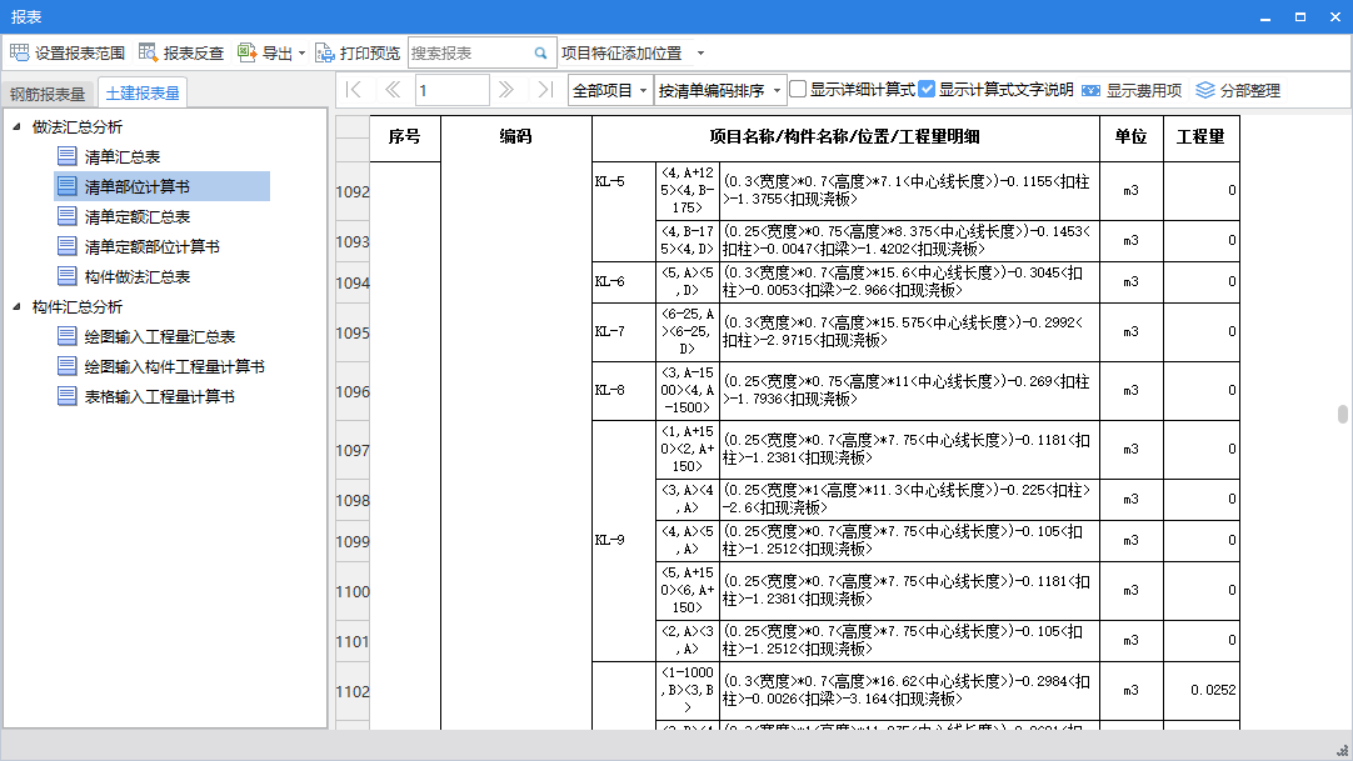
Task: Click the vertical scrollbar thumb
Action: point(1342,414)
